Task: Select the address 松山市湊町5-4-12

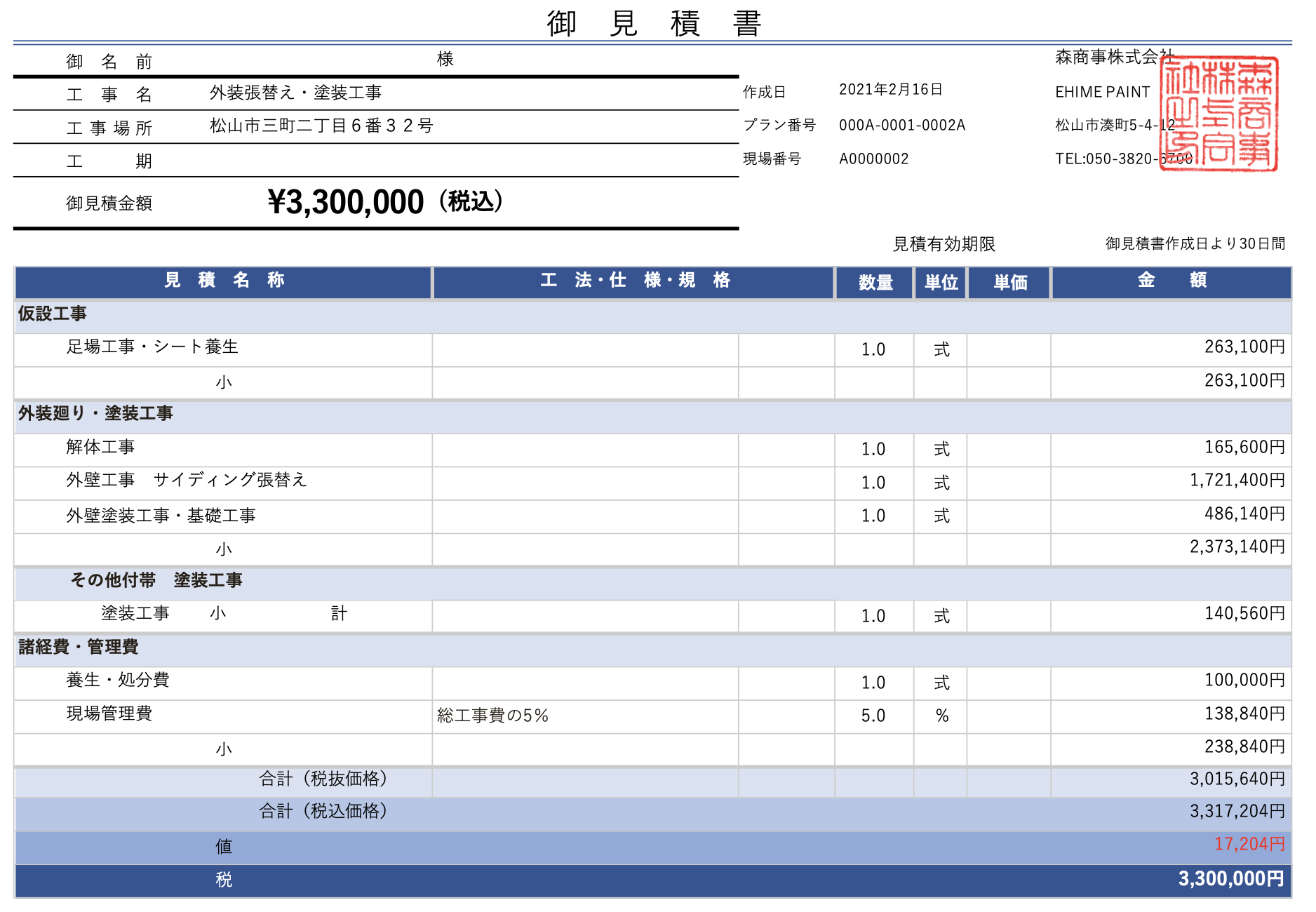Action: click(1115, 125)
